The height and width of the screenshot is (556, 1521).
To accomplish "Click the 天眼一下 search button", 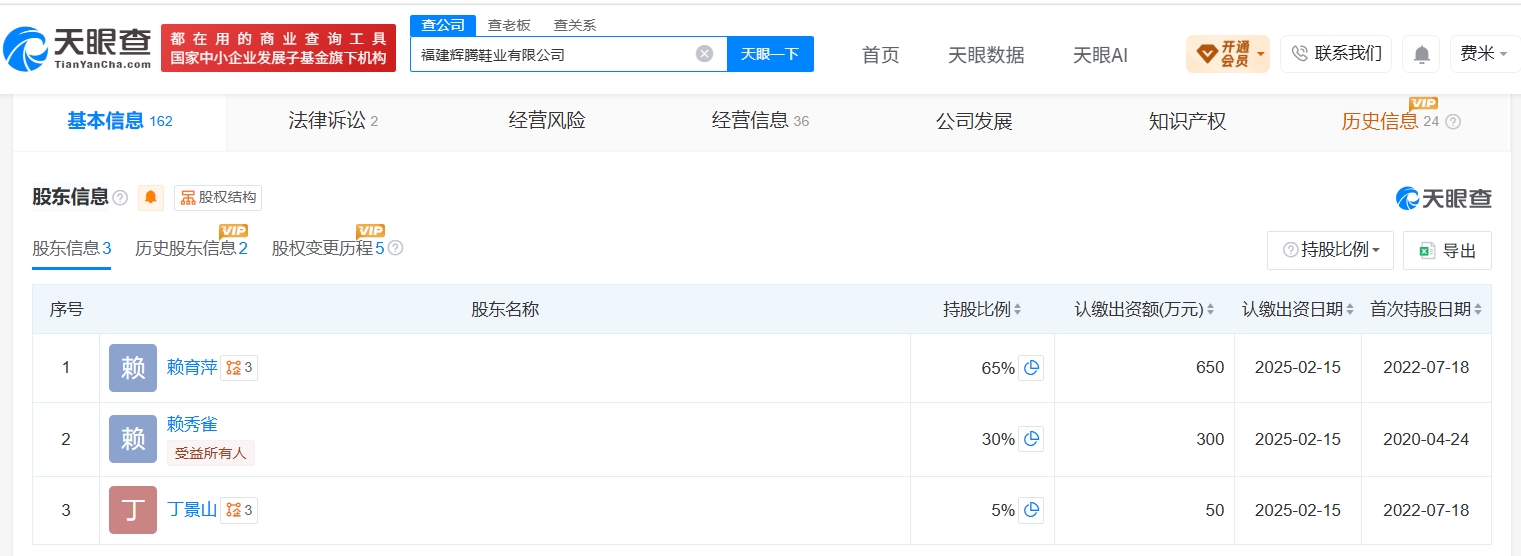I will point(770,54).
